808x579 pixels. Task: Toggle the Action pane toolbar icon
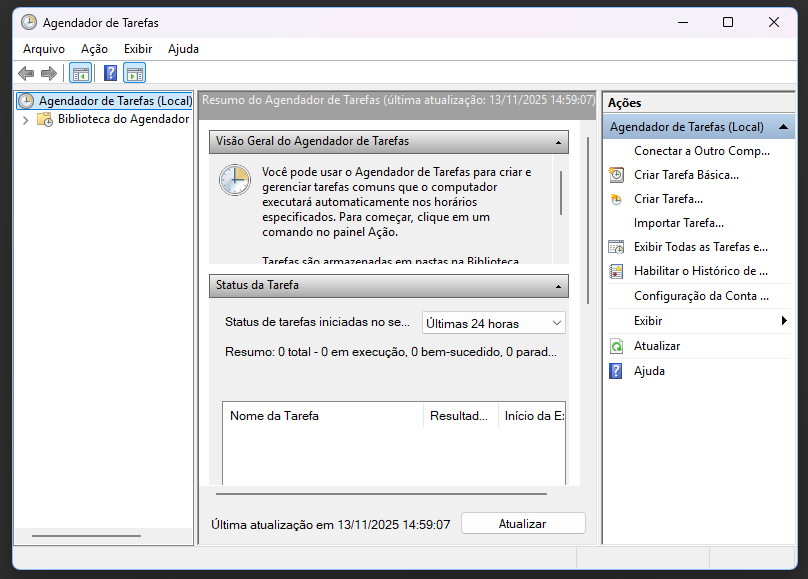pyautogui.click(x=135, y=73)
